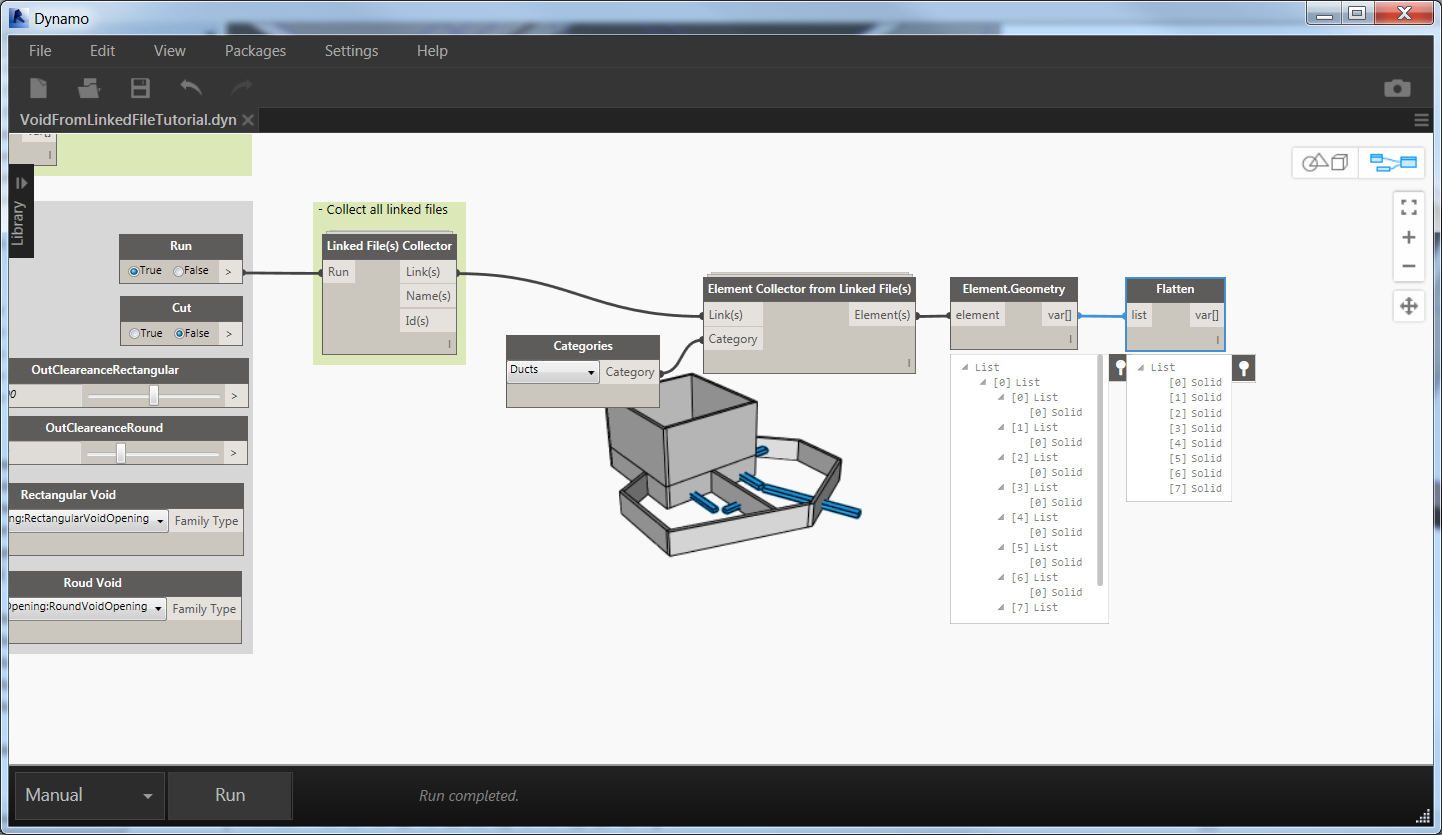Open the Settings menu
Image resolution: width=1442 pixels, height=835 pixels.
coord(351,51)
